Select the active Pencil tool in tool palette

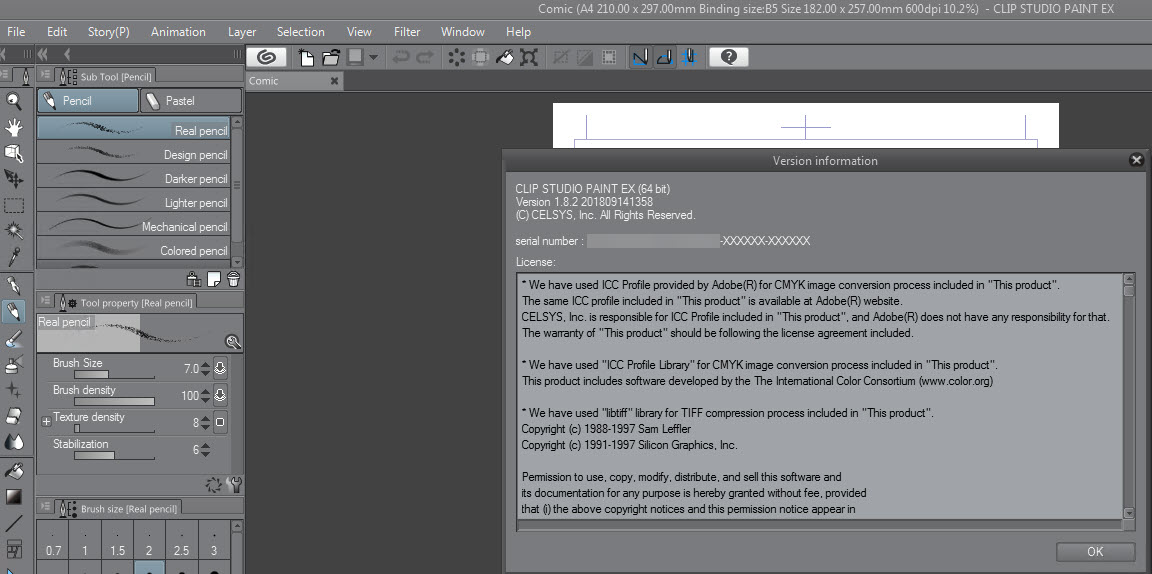pyautogui.click(x=14, y=312)
